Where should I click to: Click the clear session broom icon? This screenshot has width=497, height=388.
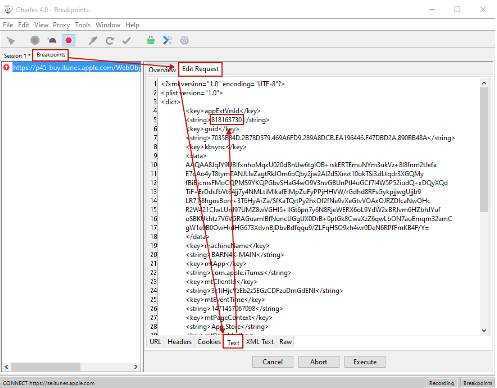click(11, 41)
